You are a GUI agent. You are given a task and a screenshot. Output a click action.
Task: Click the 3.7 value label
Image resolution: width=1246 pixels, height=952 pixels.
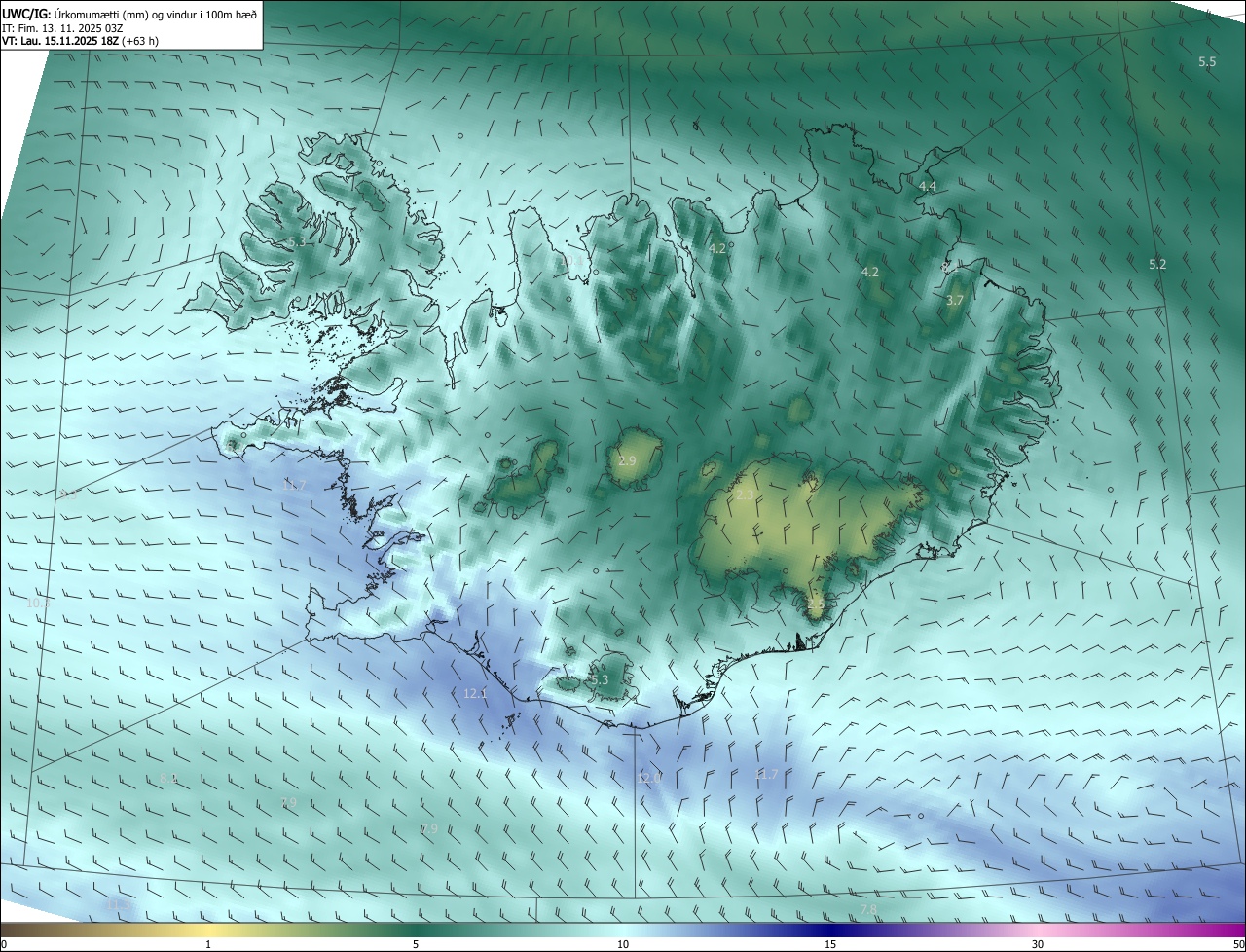pyautogui.click(x=955, y=301)
